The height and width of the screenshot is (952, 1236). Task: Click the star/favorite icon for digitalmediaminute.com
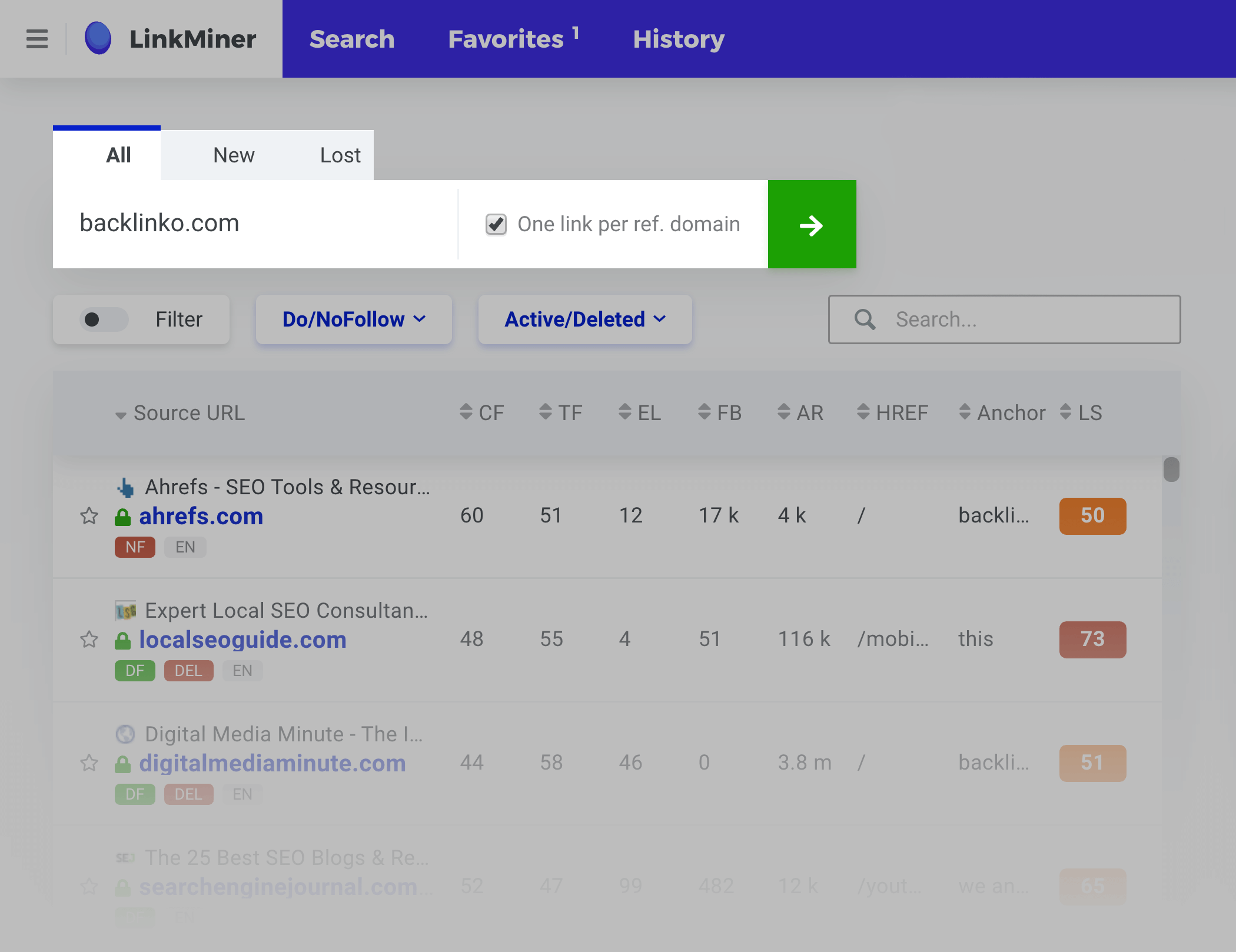[x=89, y=762]
